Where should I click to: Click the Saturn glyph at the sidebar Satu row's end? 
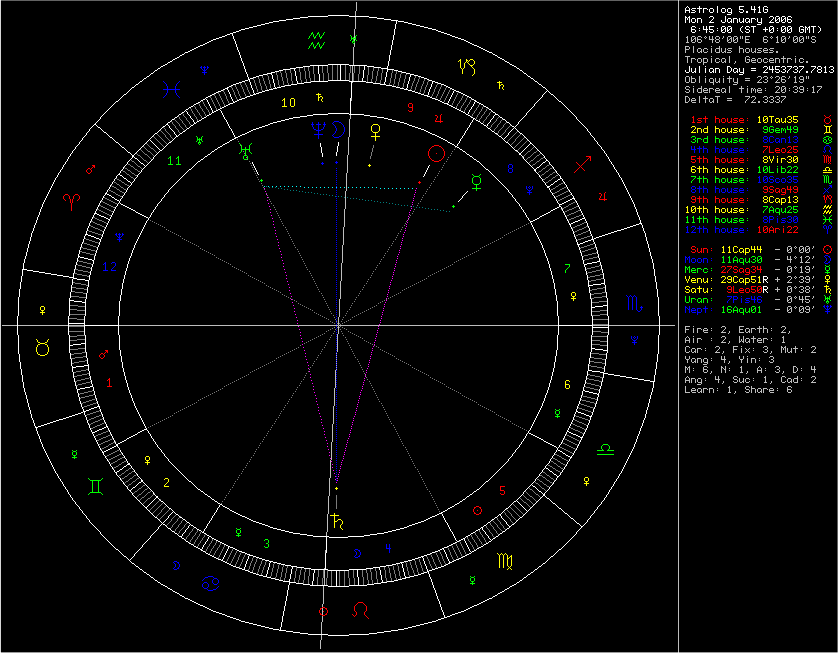click(828, 290)
